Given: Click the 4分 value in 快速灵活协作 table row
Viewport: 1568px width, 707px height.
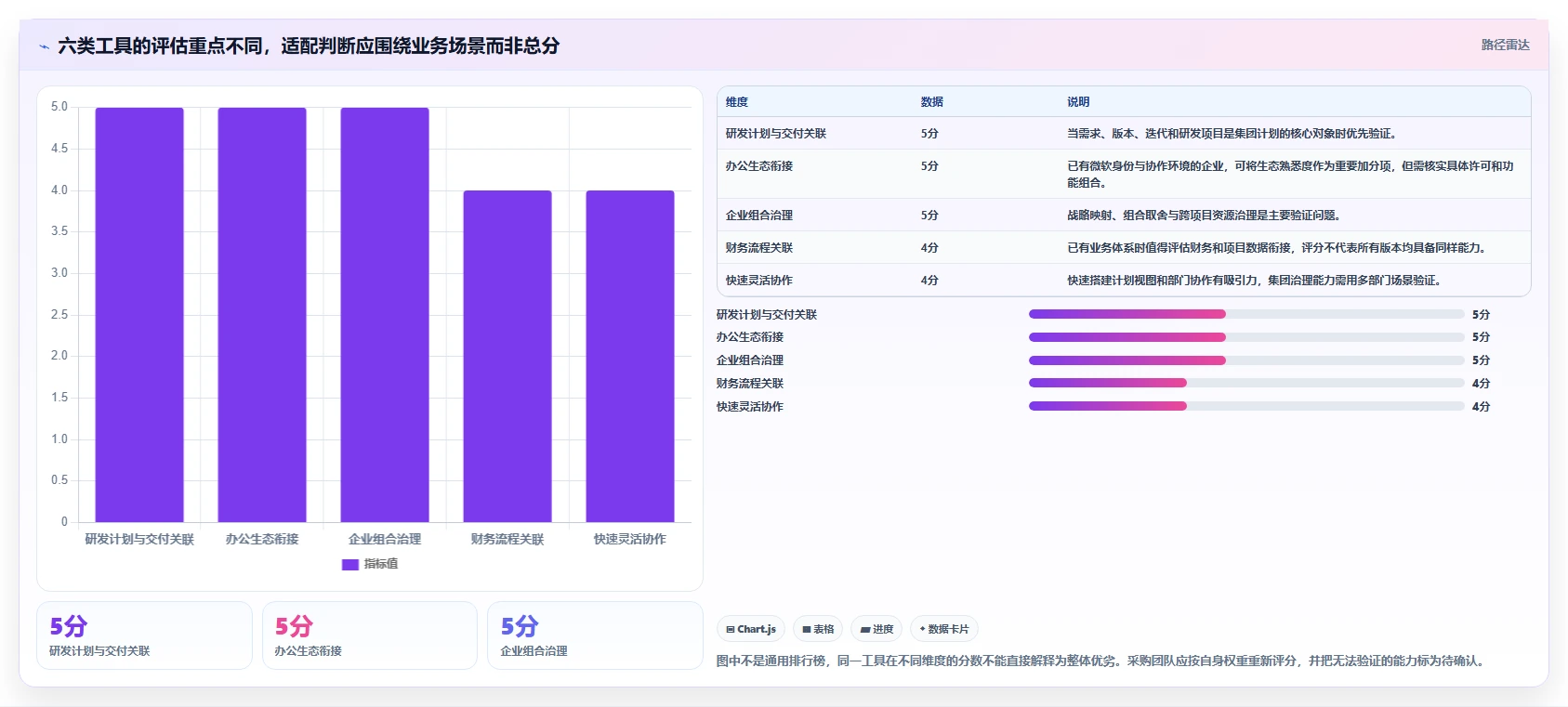Looking at the screenshot, I should pos(929,281).
